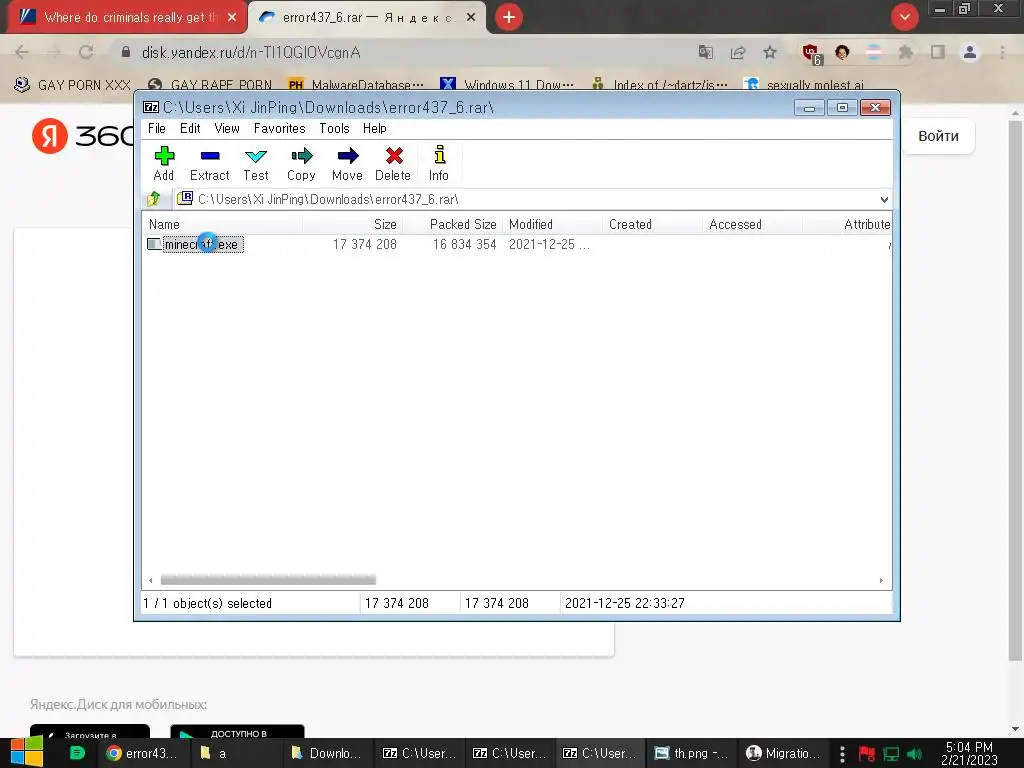Screen dimensions: 1024x768
Task: Choose the Move toolbar icon
Action: (347, 163)
